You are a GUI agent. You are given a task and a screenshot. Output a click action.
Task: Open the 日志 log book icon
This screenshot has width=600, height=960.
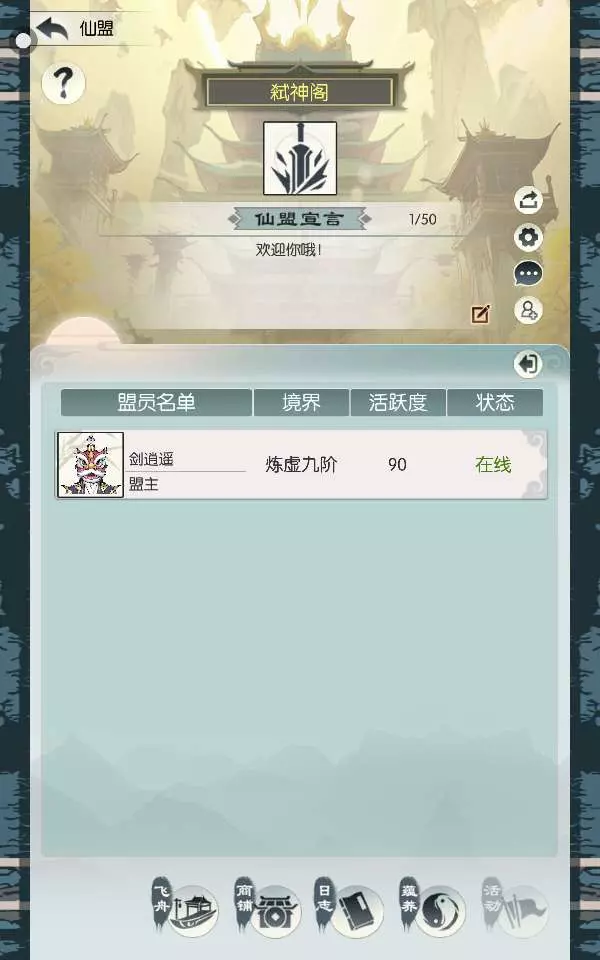[350, 911]
